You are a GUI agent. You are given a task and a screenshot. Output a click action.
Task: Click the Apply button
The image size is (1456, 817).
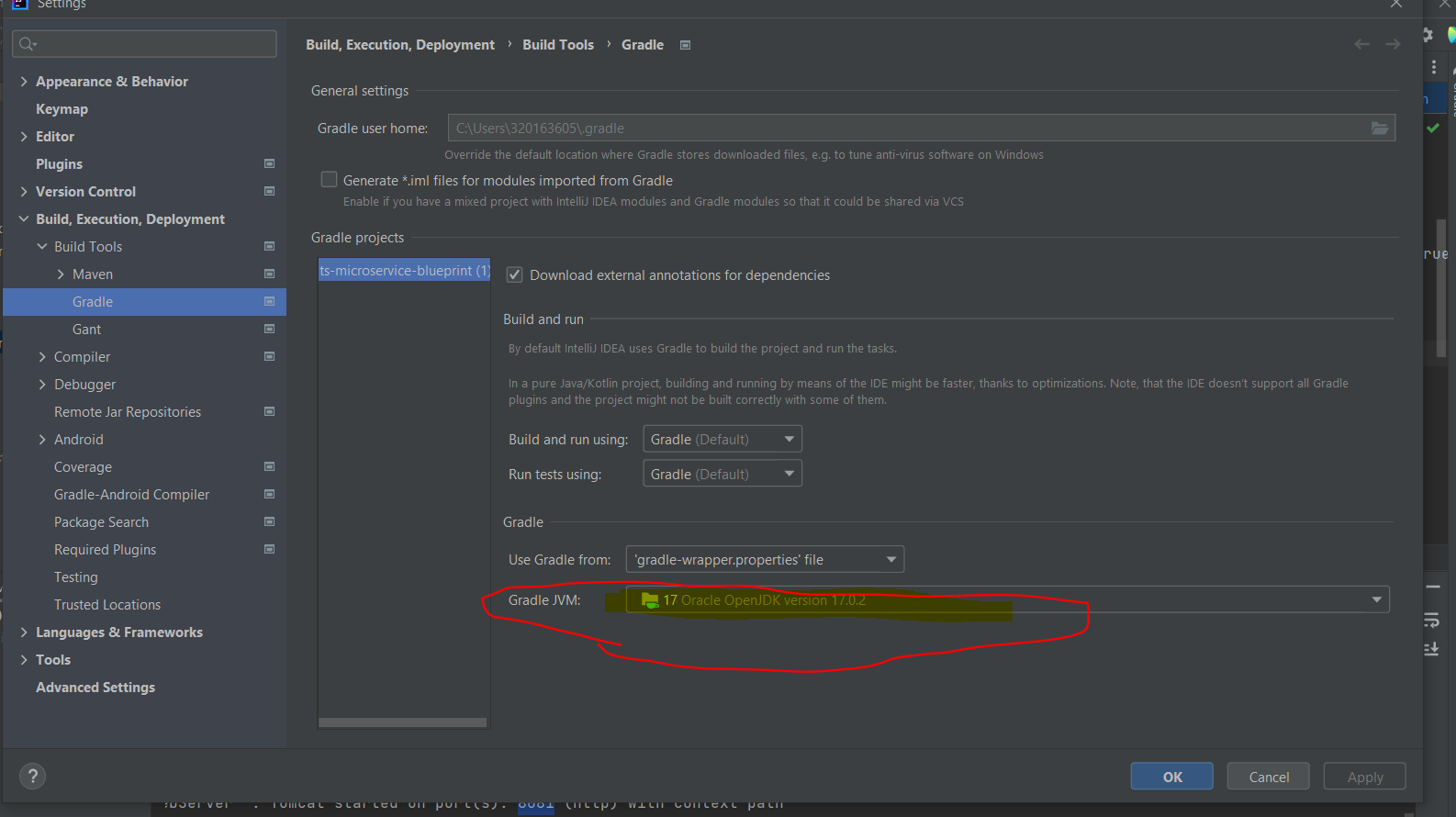[x=1365, y=777]
